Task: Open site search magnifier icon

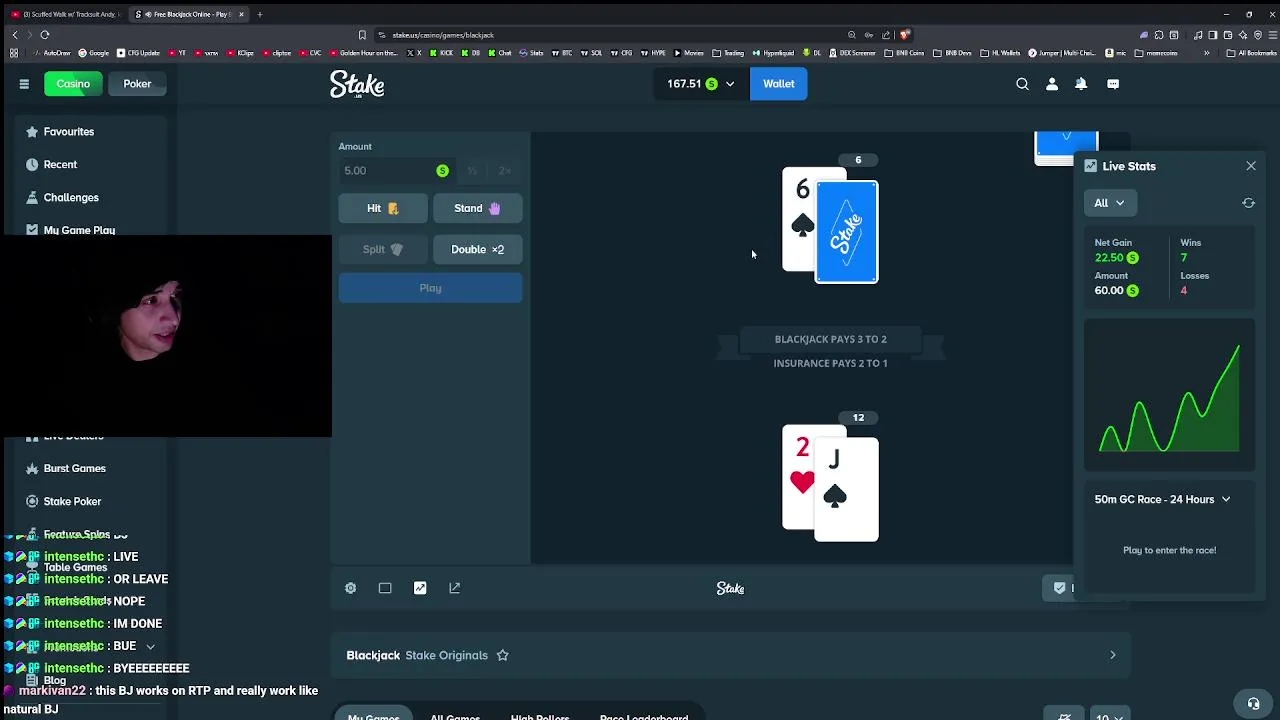Action: click(x=1022, y=84)
